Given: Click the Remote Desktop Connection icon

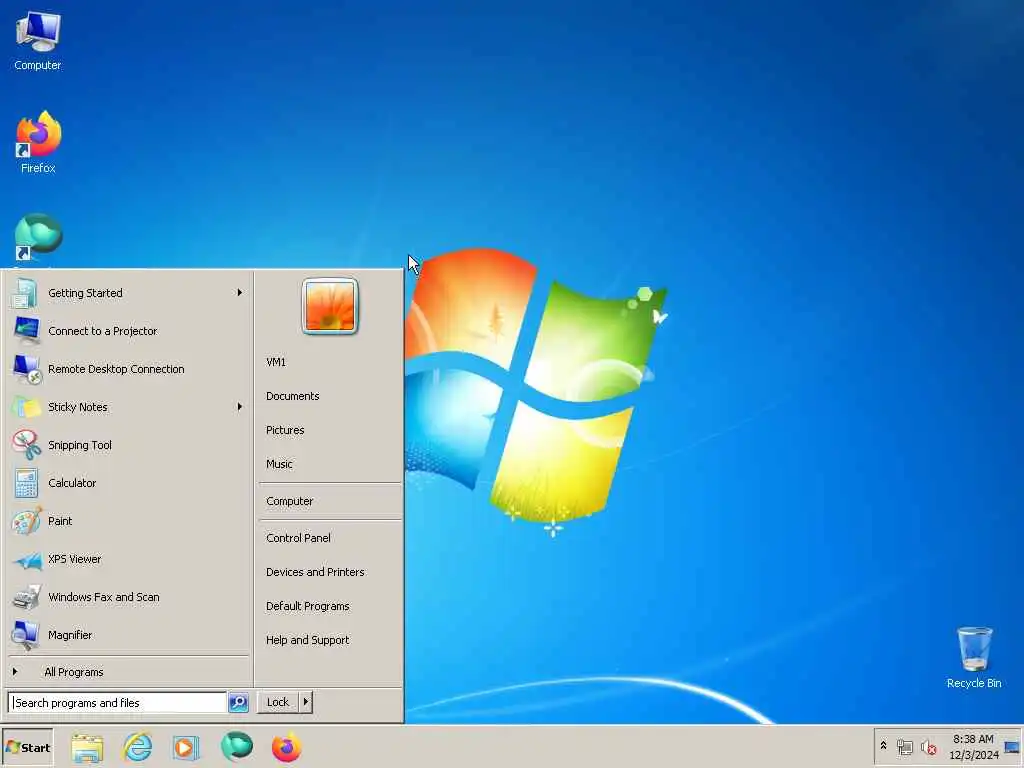Looking at the screenshot, I should point(26,369).
